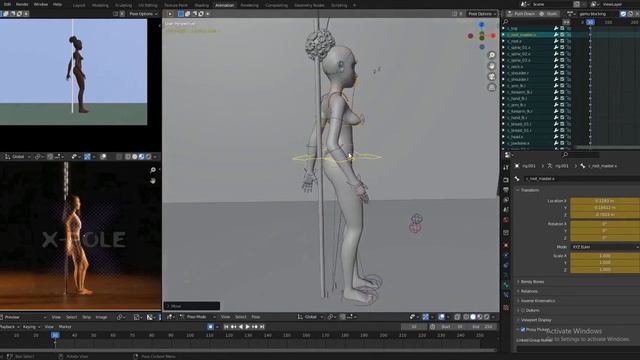Image resolution: width=640 pixels, height=360 pixels.
Task: Toggle auto keying record button in timeline
Action: [210, 327]
